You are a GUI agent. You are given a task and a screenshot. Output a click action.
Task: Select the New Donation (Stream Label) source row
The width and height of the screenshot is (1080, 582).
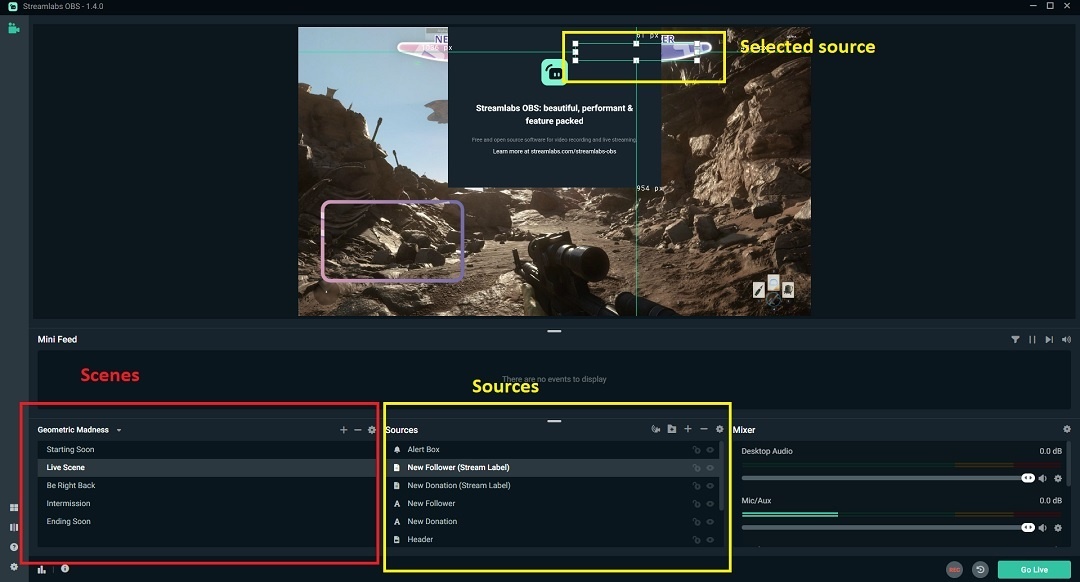pyautogui.click(x=551, y=486)
